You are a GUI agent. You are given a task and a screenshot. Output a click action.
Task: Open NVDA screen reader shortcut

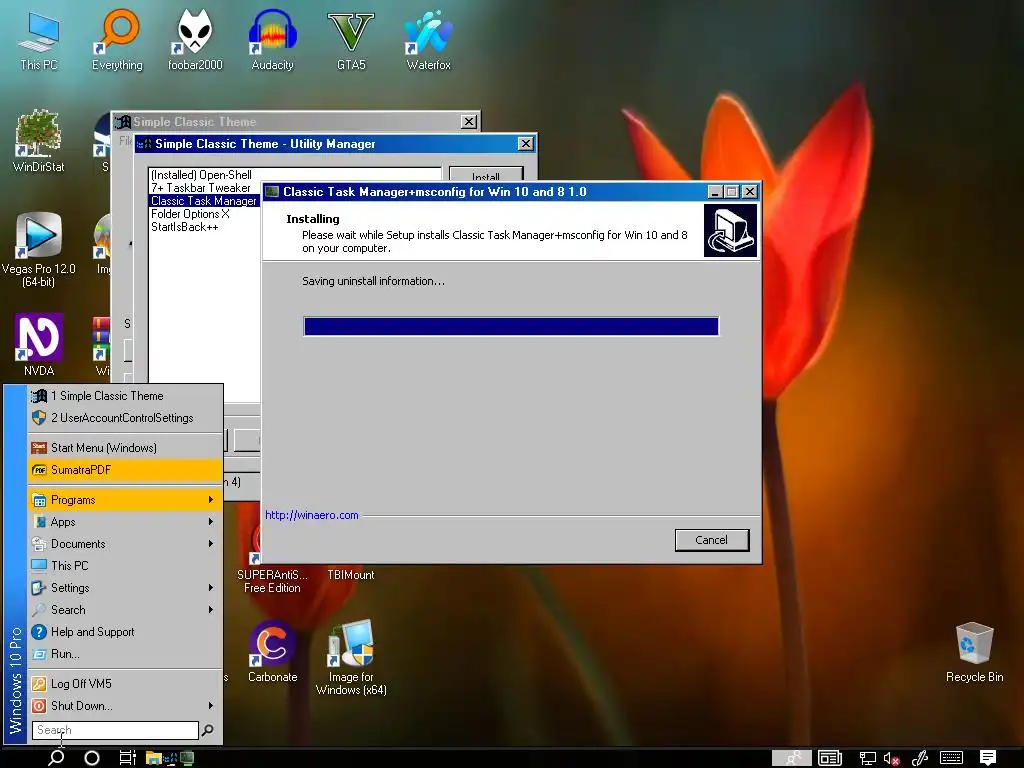(39, 345)
